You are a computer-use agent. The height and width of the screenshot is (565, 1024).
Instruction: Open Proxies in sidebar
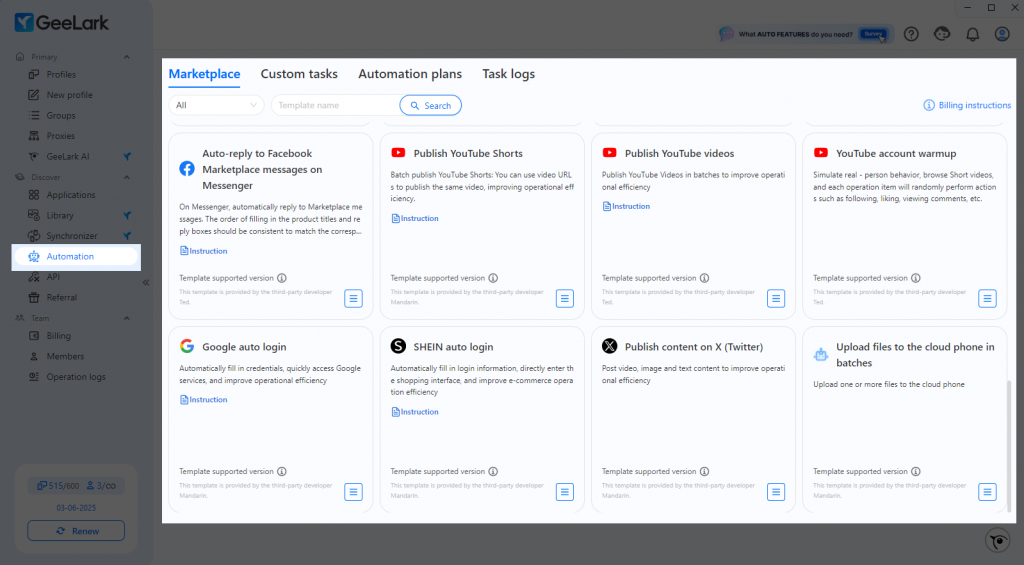[x=61, y=136]
